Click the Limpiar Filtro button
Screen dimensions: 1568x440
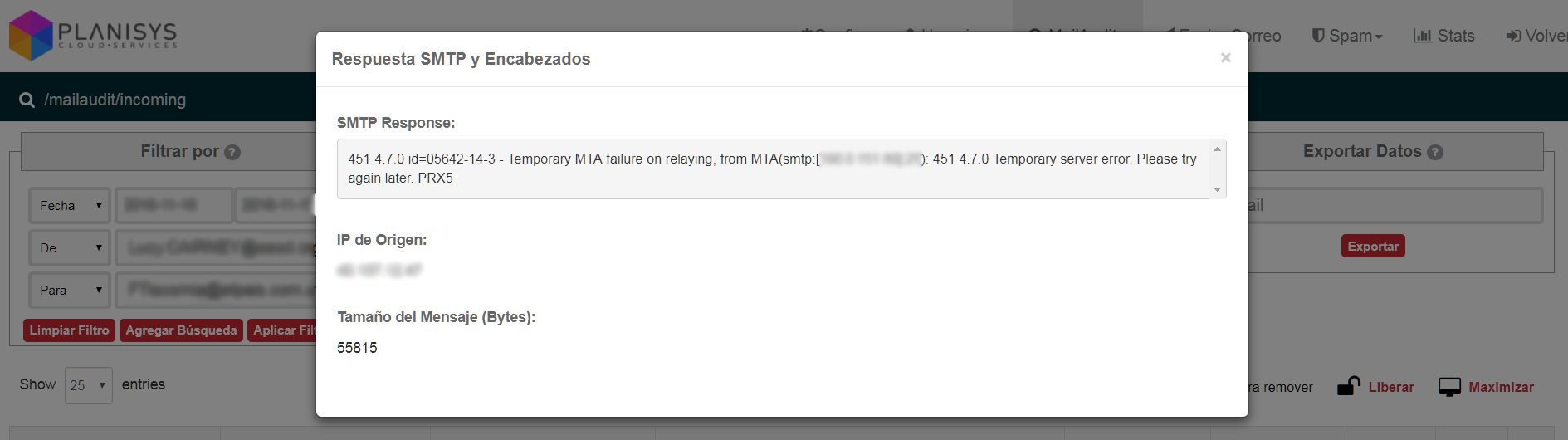69,330
